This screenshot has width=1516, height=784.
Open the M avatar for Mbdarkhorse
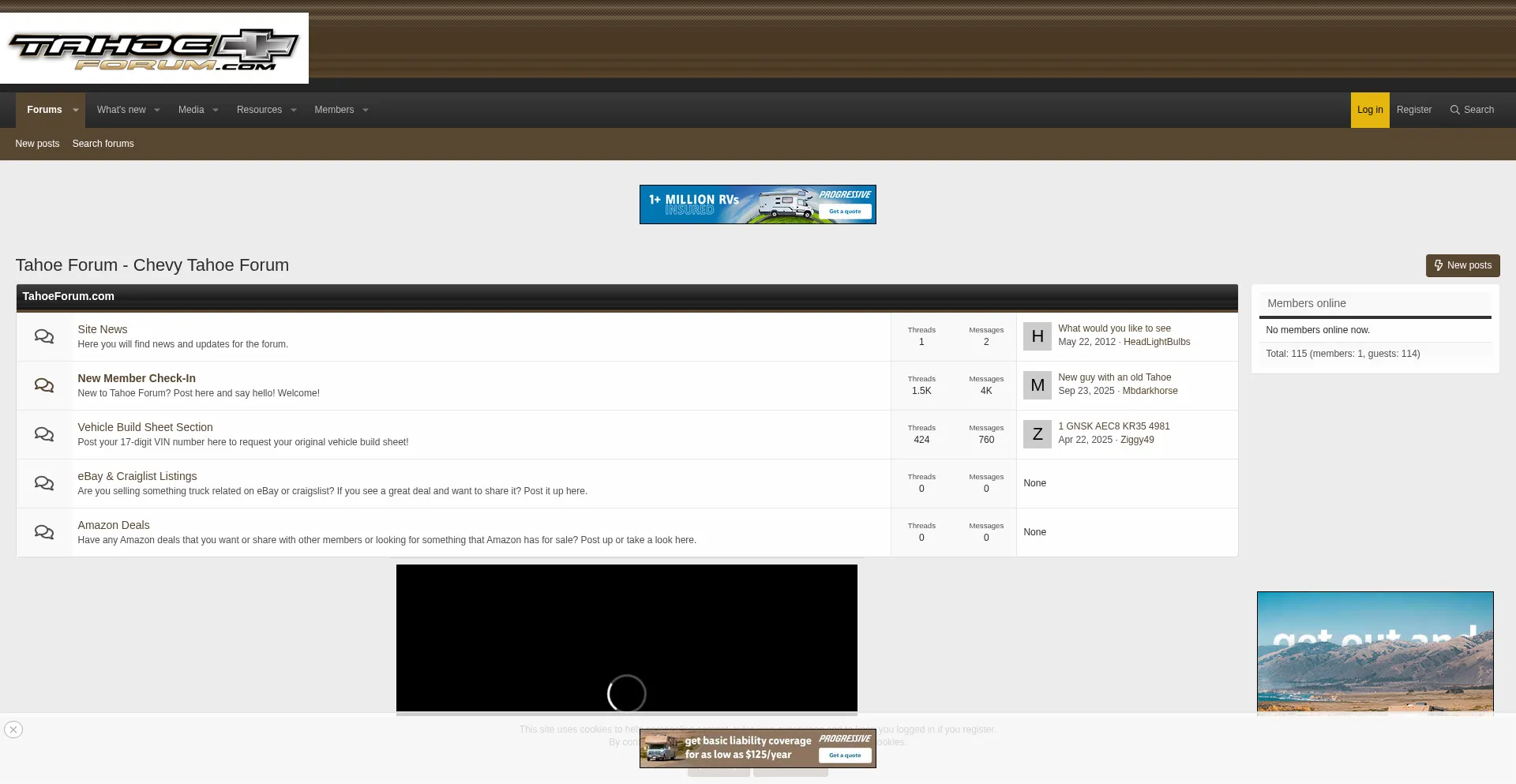1037,385
